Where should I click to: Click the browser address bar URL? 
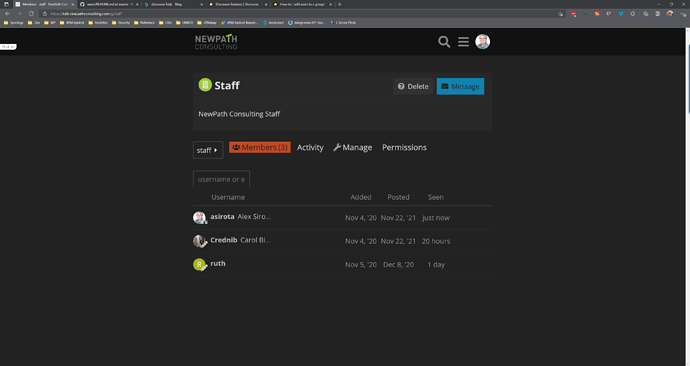(x=86, y=14)
